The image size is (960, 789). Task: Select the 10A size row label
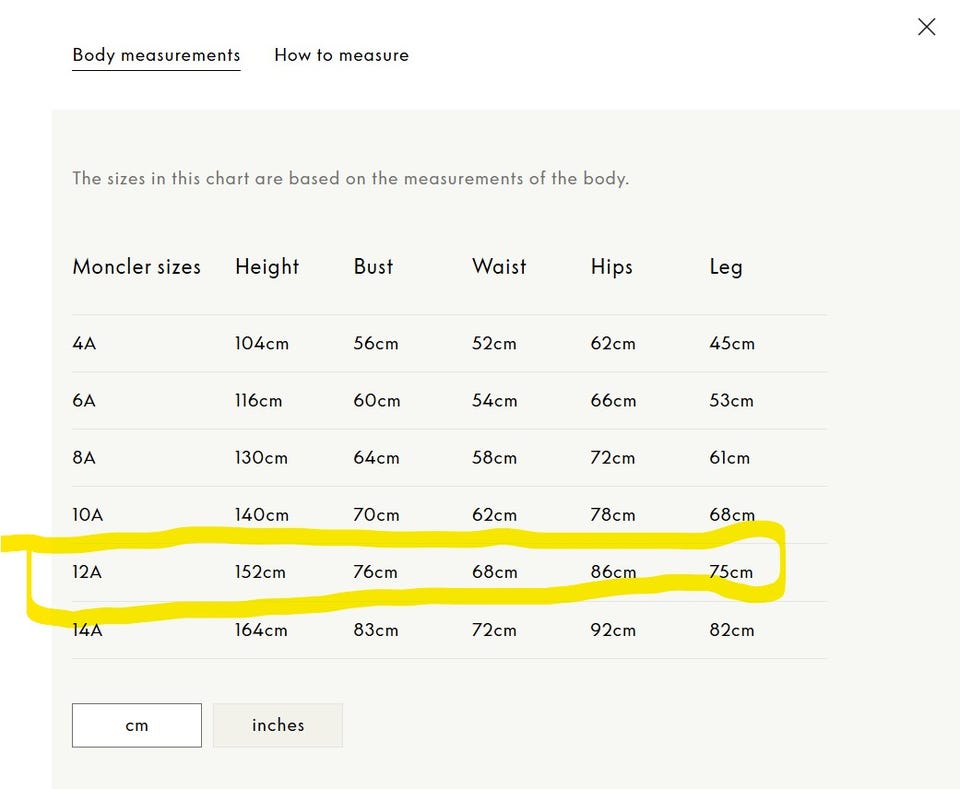click(x=88, y=515)
